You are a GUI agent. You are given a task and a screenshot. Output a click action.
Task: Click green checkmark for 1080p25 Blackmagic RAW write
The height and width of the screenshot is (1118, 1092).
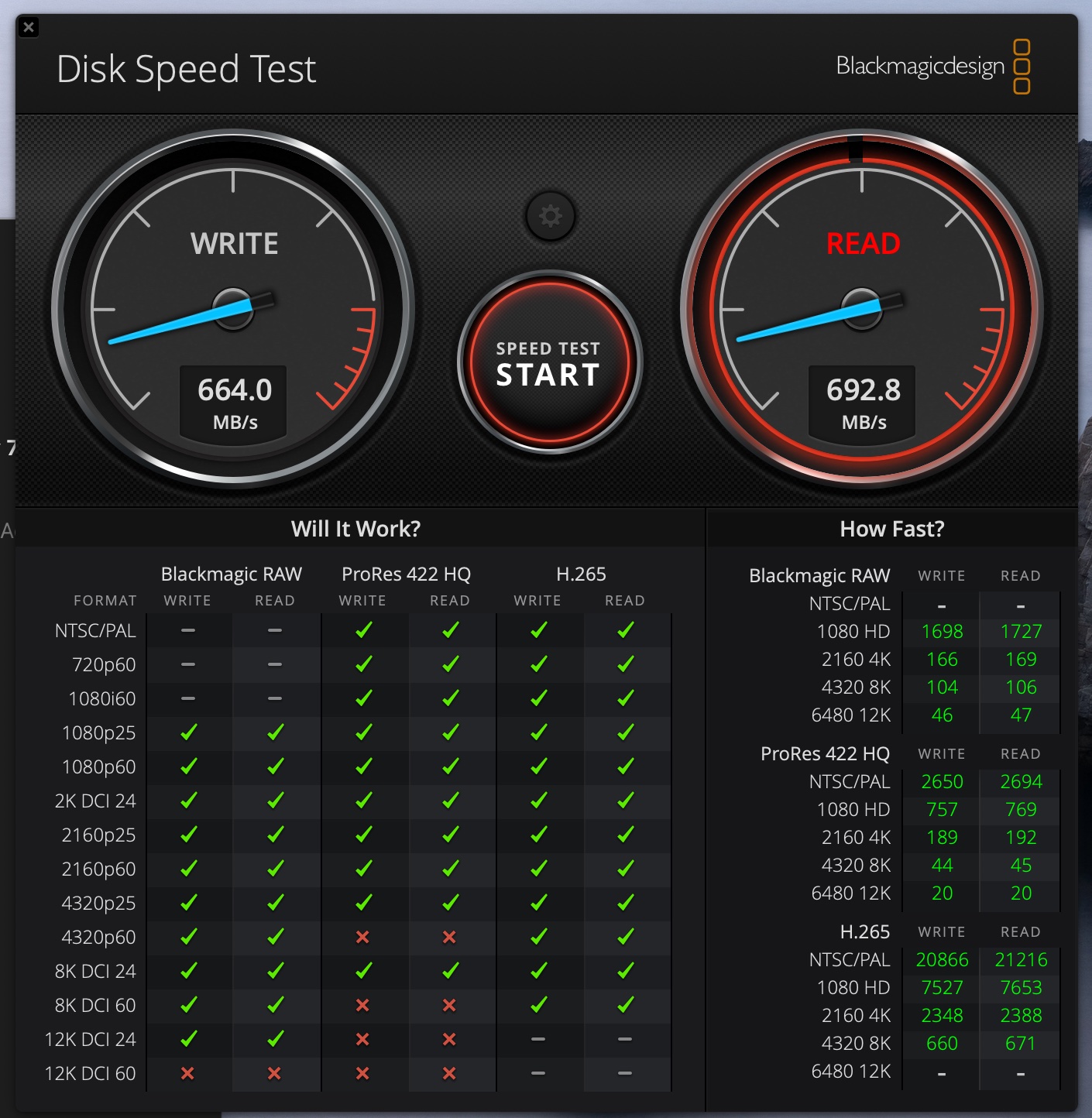(x=187, y=732)
